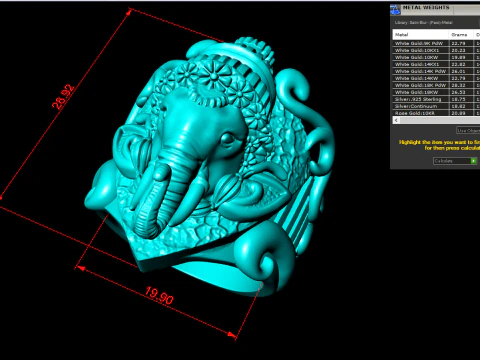This screenshot has width=480, height=360.
Task: Select the Rose Gold:10KR row
Action: (436, 113)
